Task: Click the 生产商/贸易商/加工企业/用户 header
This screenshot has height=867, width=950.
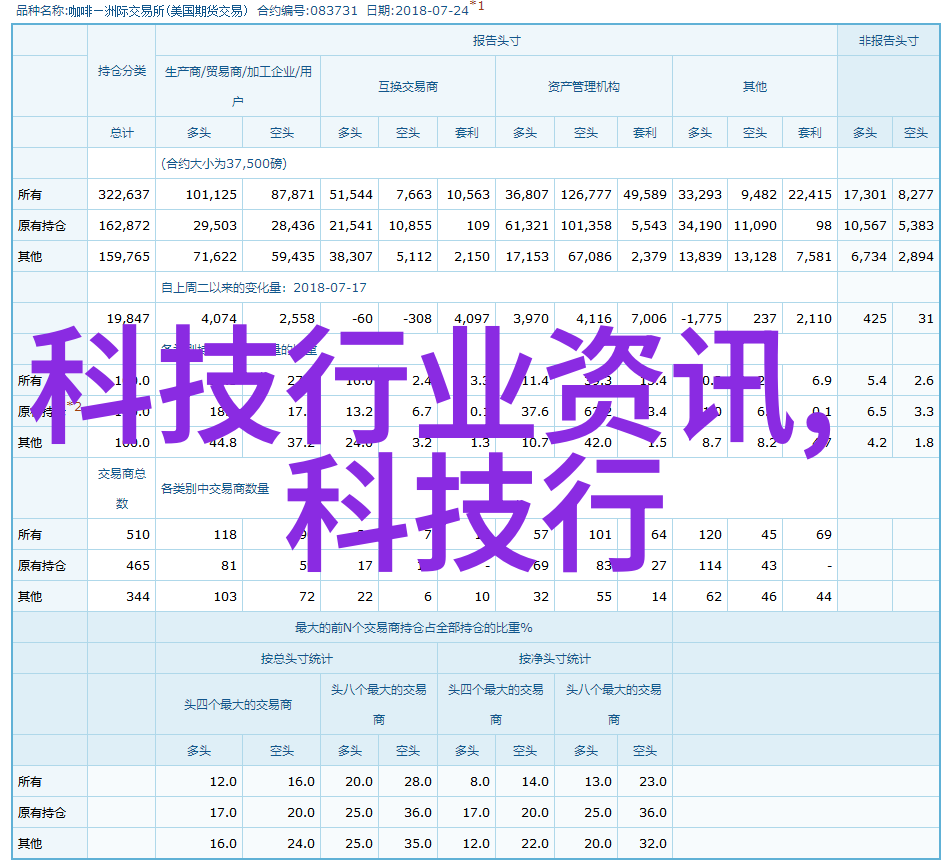Action: point(238,86)
